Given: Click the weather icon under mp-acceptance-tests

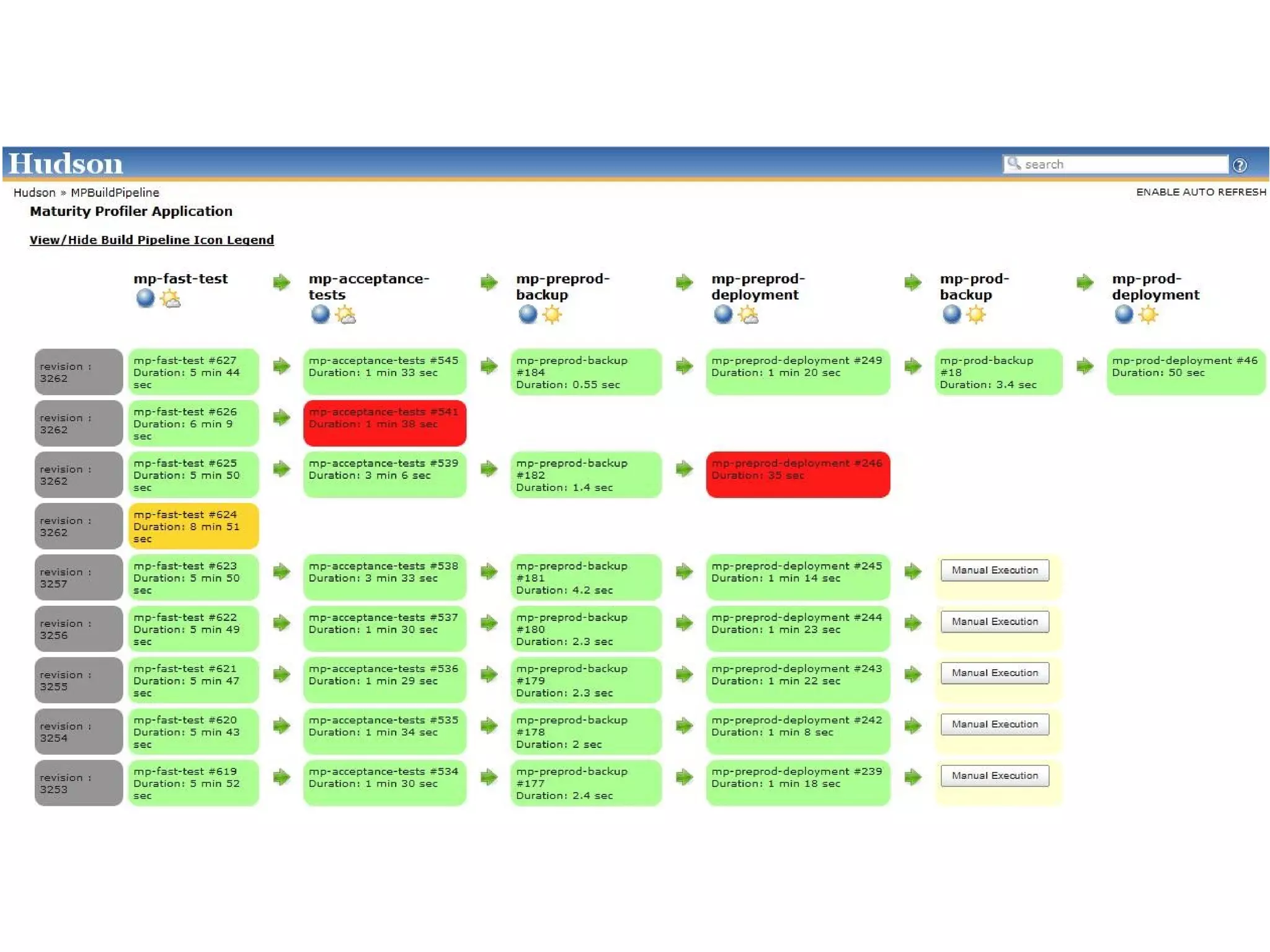Looking at the screenshot, I should pos(345,314).
